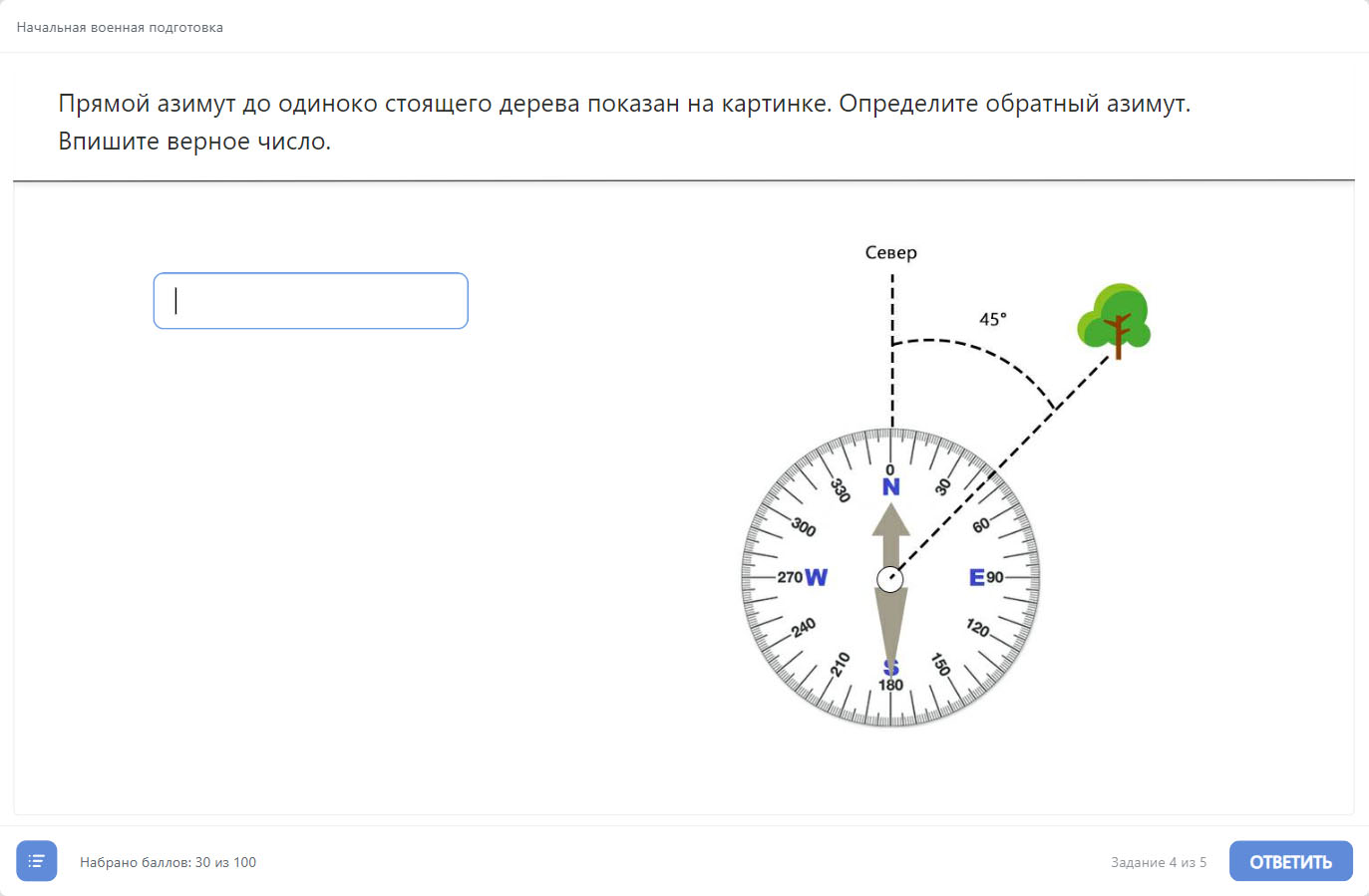Click the Набрано баллов score text
Screen dimensions: 1369x896
(168, 862)
